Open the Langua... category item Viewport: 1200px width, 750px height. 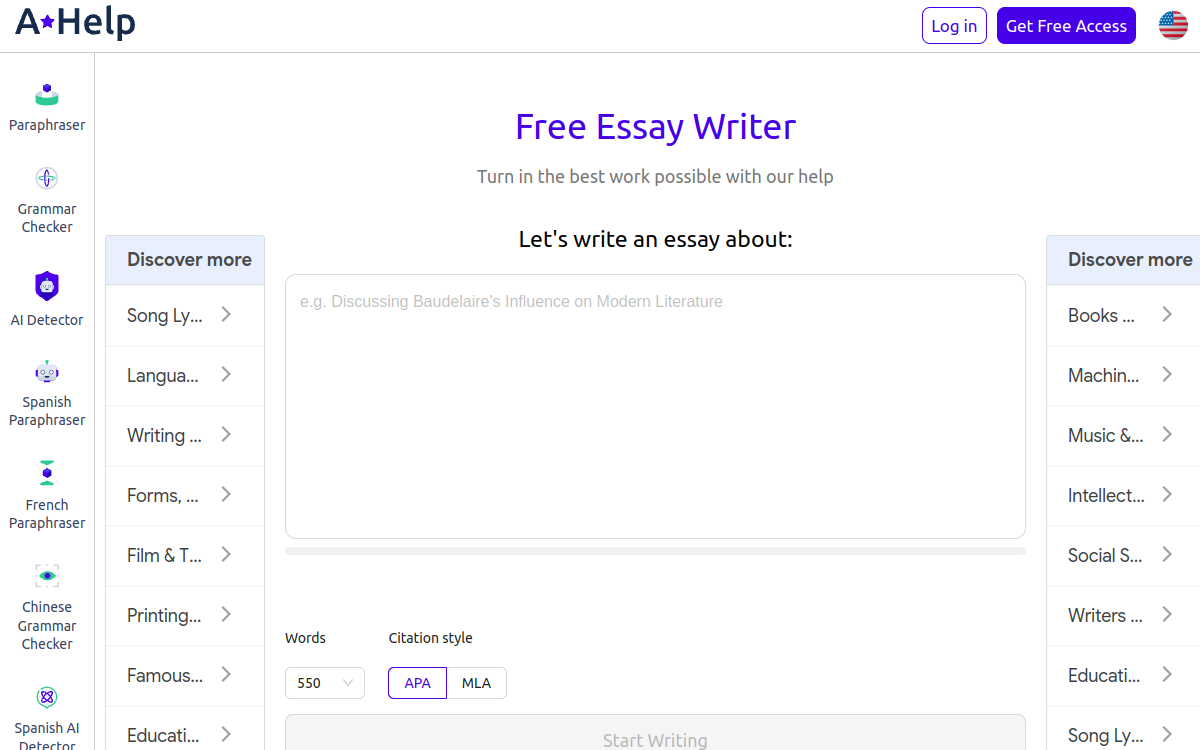(185, 375)
